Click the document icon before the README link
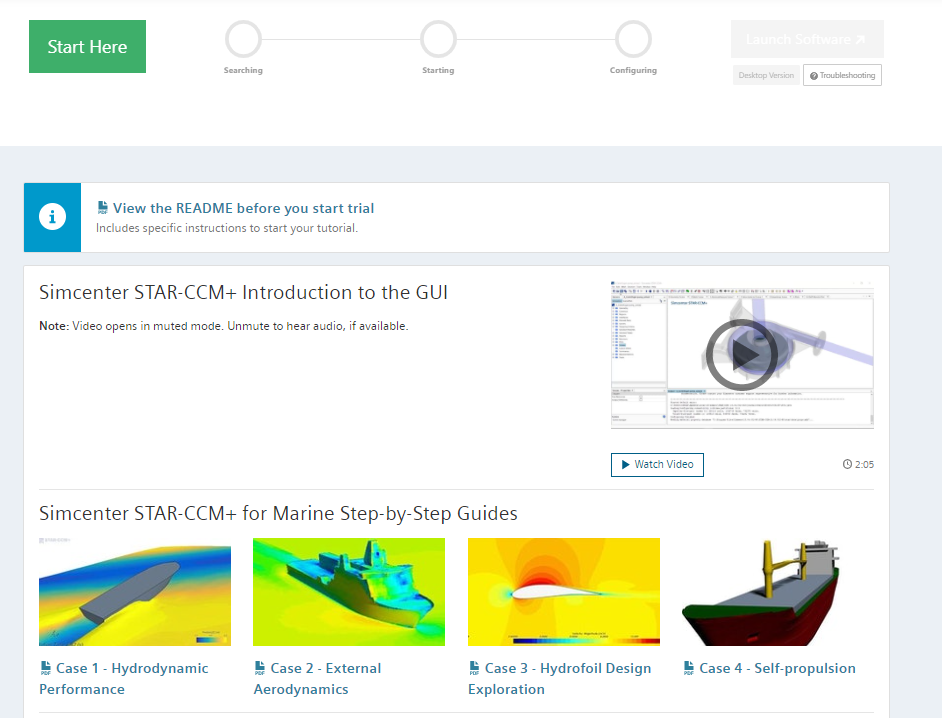This screenshot has width=942, height=718. pos(101,207)
